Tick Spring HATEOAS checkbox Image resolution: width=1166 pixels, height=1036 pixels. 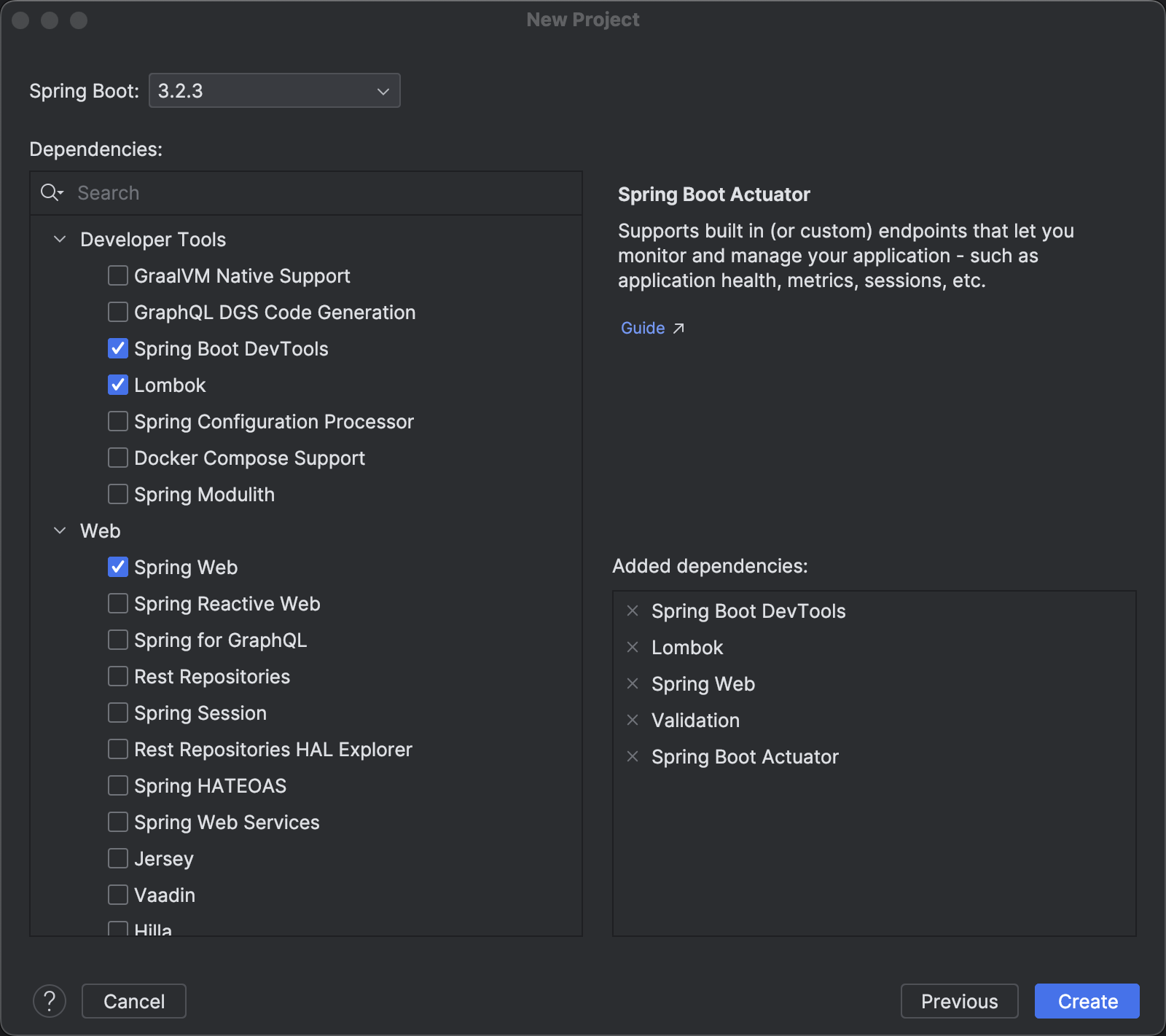click(x=118, y=785)
